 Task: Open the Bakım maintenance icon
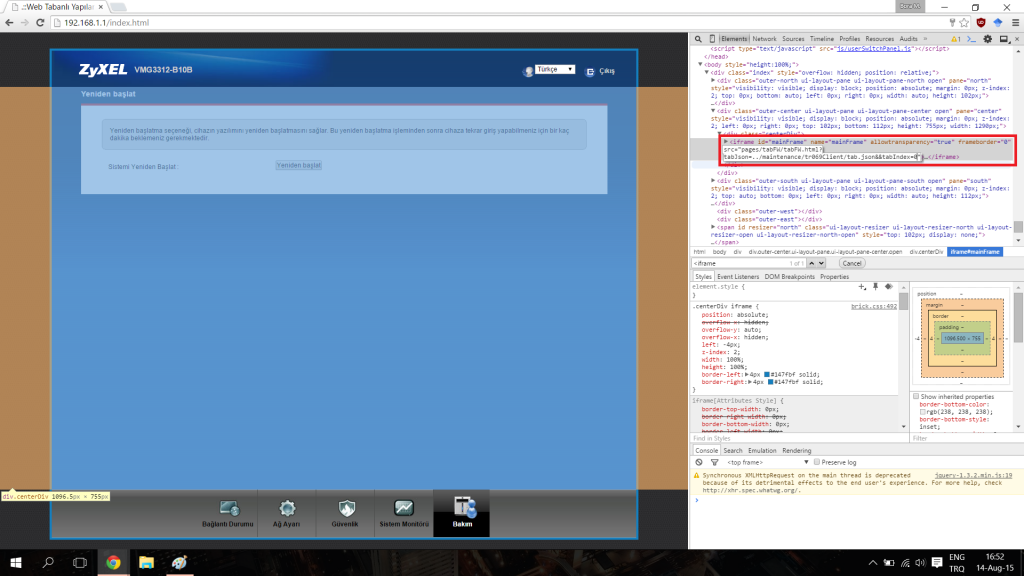tap(461, 511)
